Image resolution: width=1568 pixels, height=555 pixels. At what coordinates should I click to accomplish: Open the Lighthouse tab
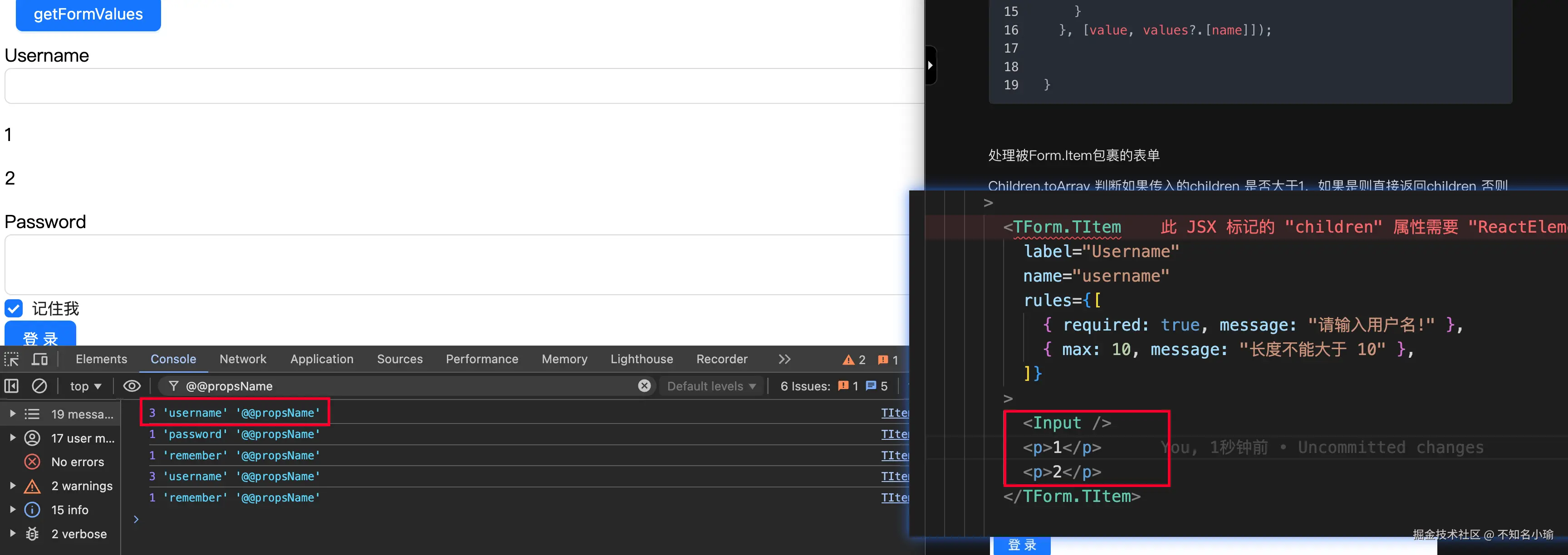(642, 360)
